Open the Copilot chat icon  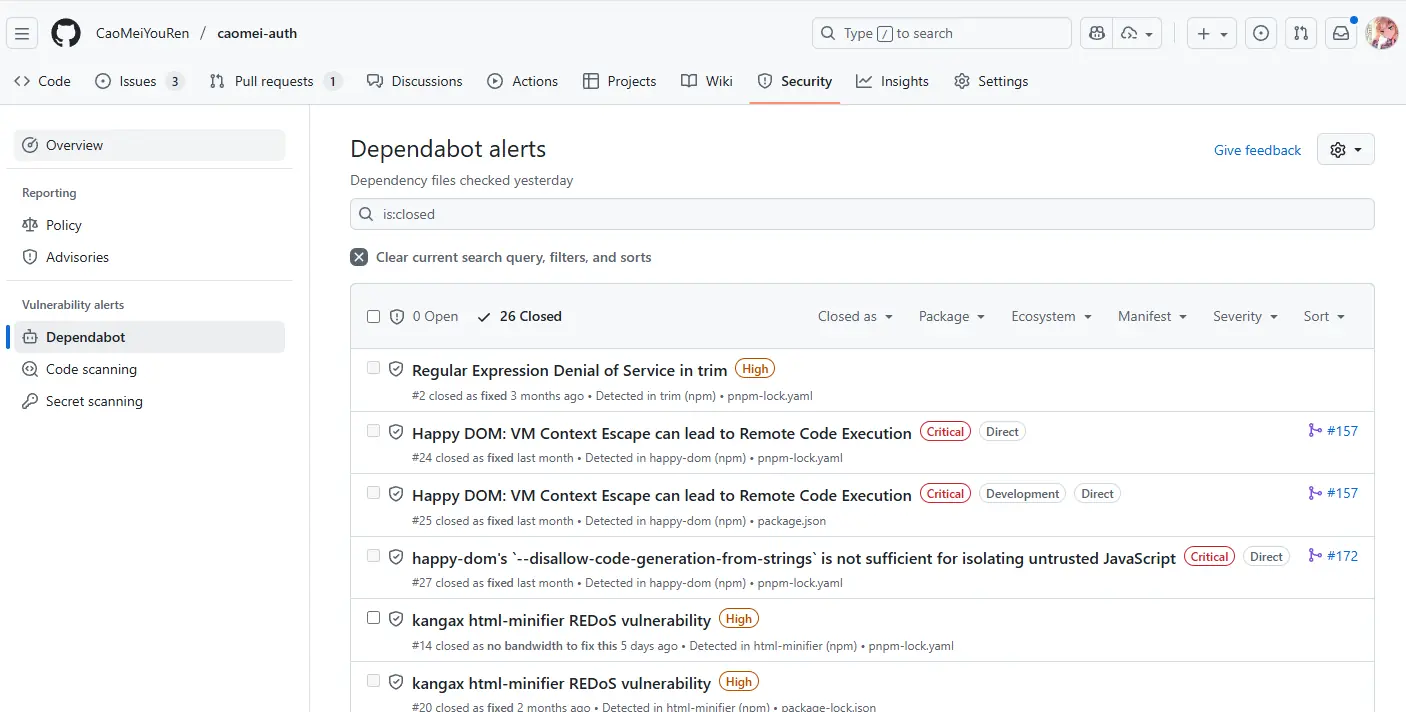pyautogui.click(x=1097, y=33)
